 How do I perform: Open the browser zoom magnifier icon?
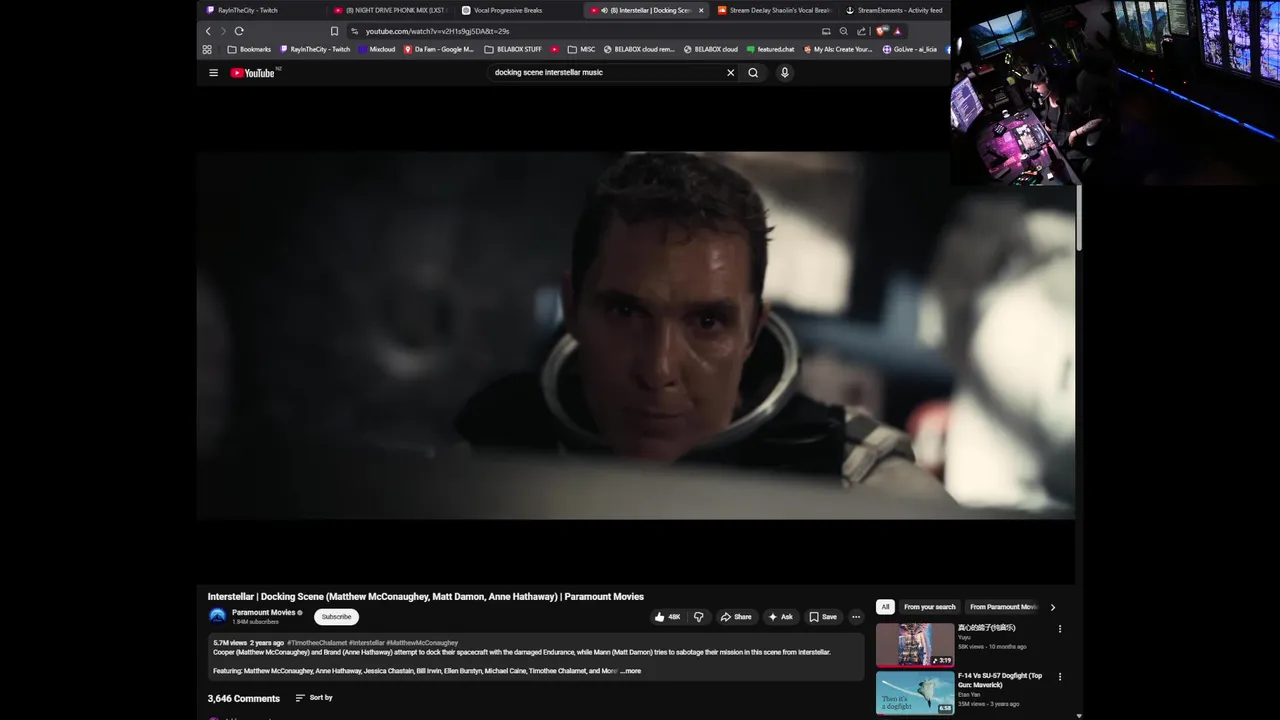(x=844, y=31)
